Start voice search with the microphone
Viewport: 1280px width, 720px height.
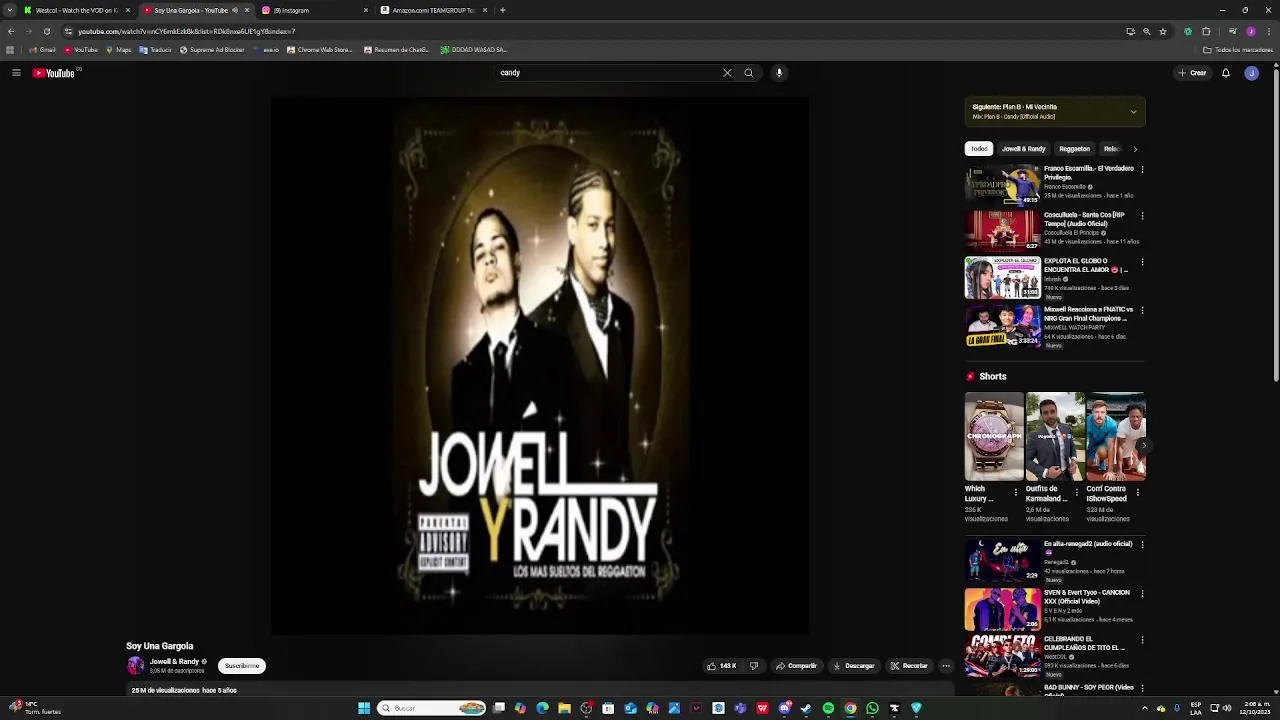[x=779, y=73]
